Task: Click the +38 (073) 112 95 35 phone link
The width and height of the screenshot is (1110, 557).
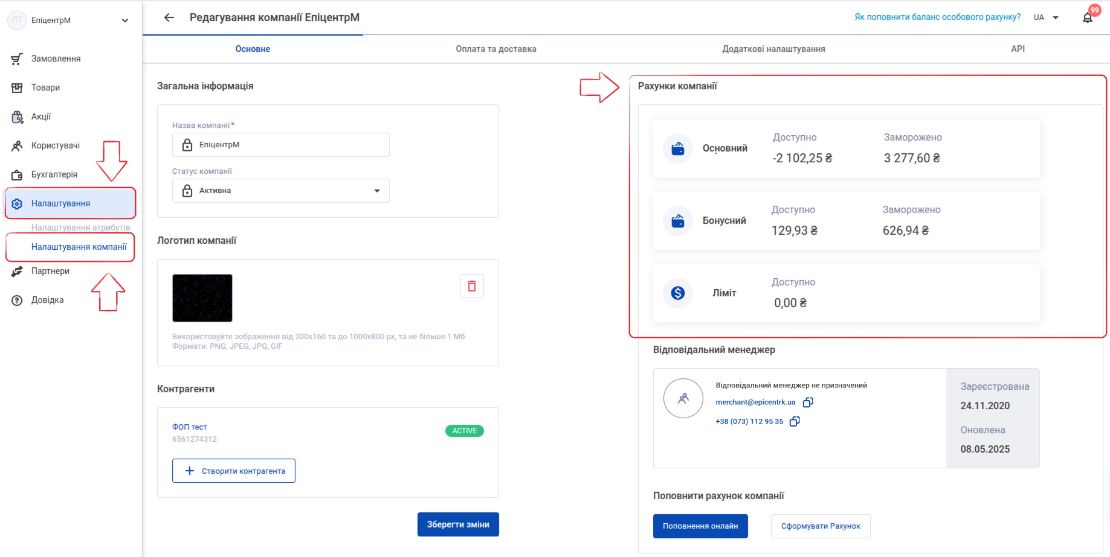Action: pos(749,421)
